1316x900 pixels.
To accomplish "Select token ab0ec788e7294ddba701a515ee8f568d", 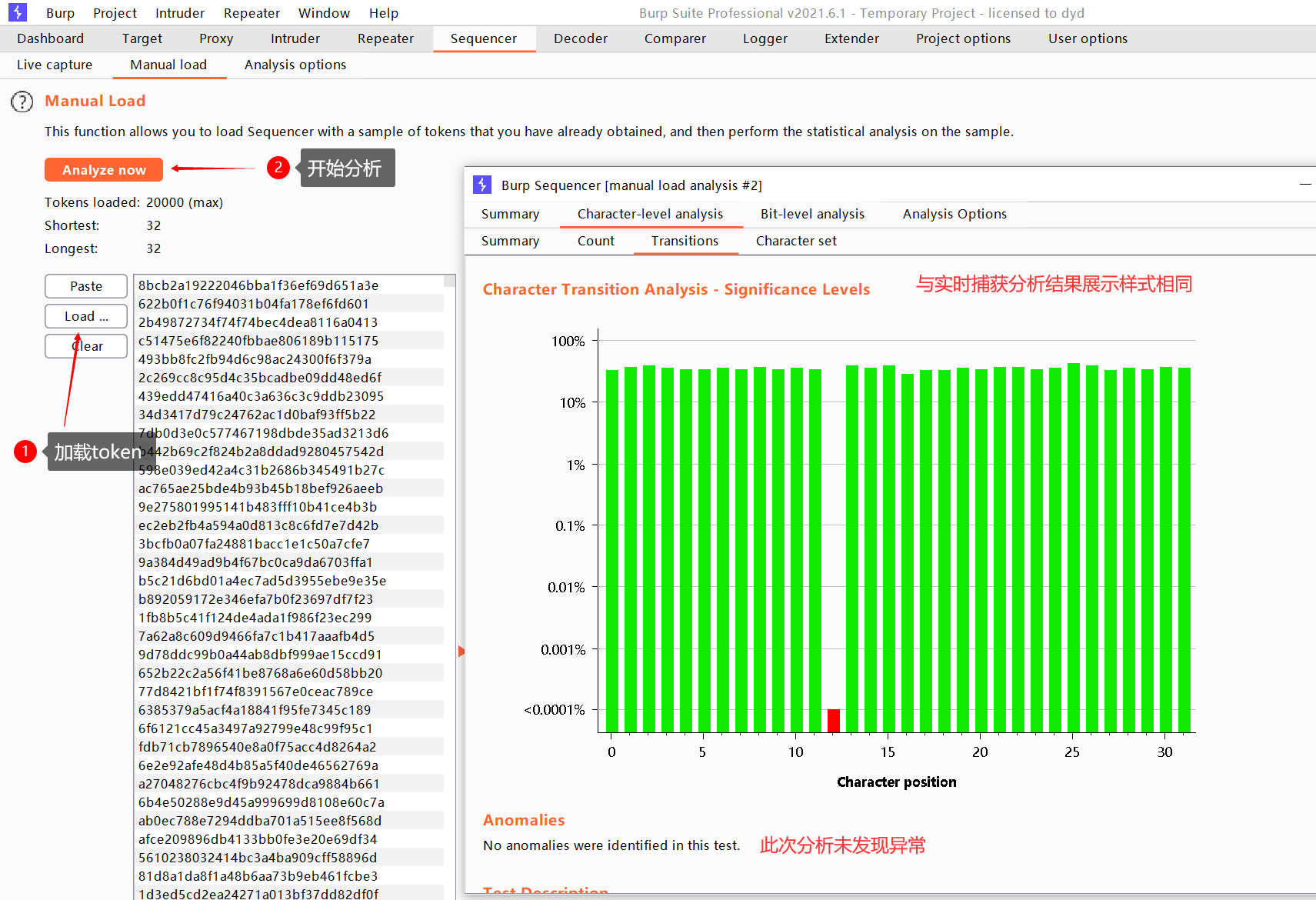I will (x=289, y=821).
